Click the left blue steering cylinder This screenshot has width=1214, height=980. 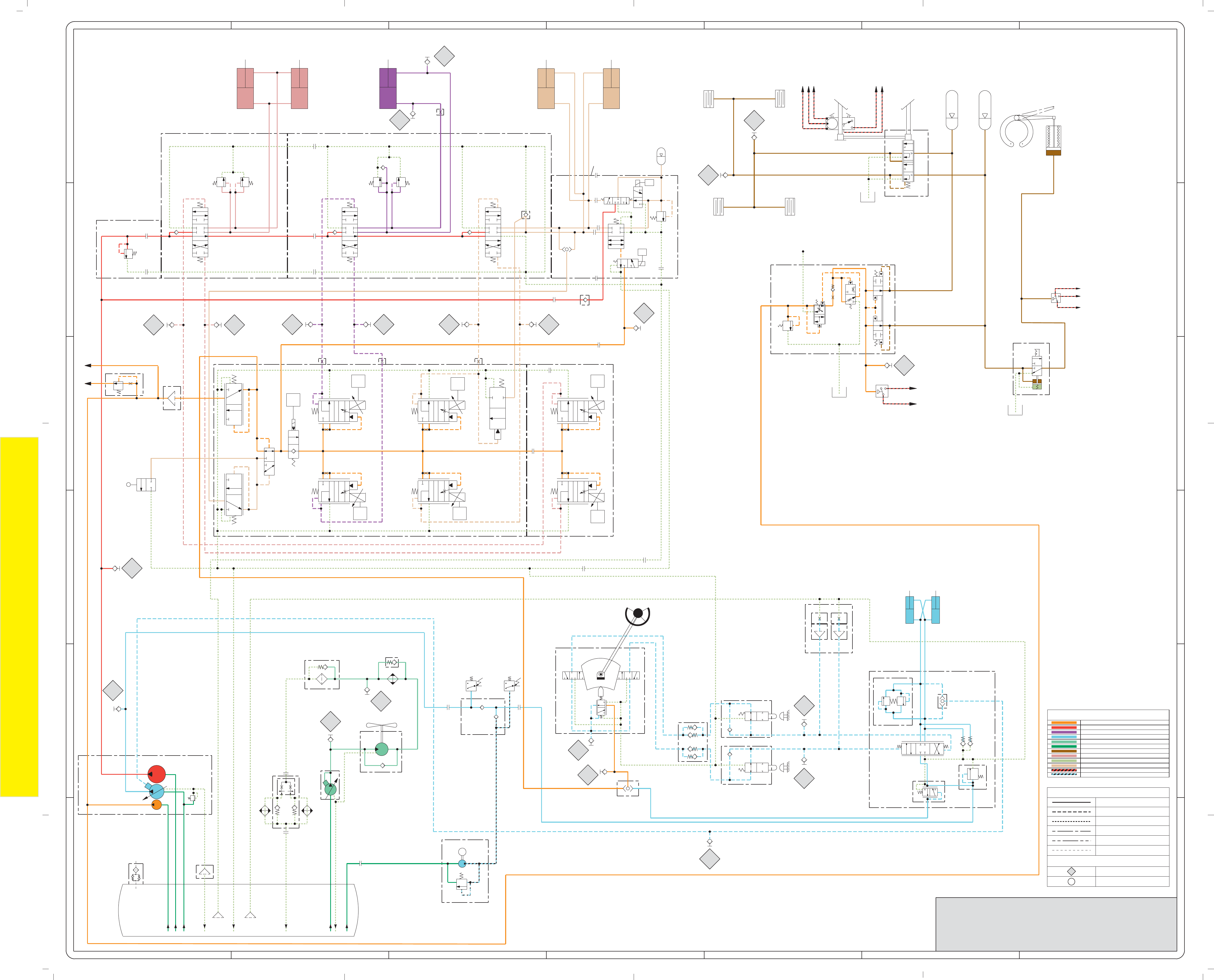(x=909, y=610)
